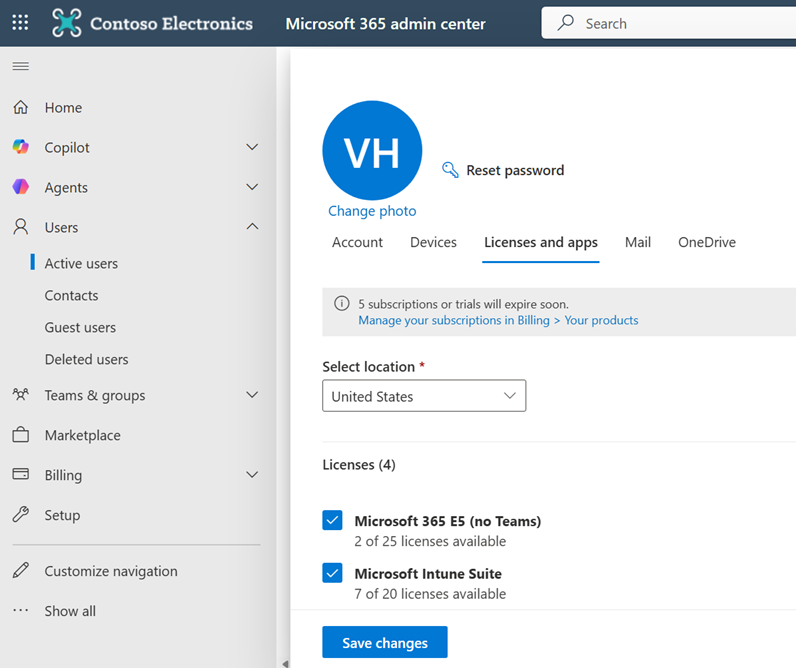Open Manage your subscriptions in Billing link
797x668 pixels.
pyautogui.click(x=498, y=320)
